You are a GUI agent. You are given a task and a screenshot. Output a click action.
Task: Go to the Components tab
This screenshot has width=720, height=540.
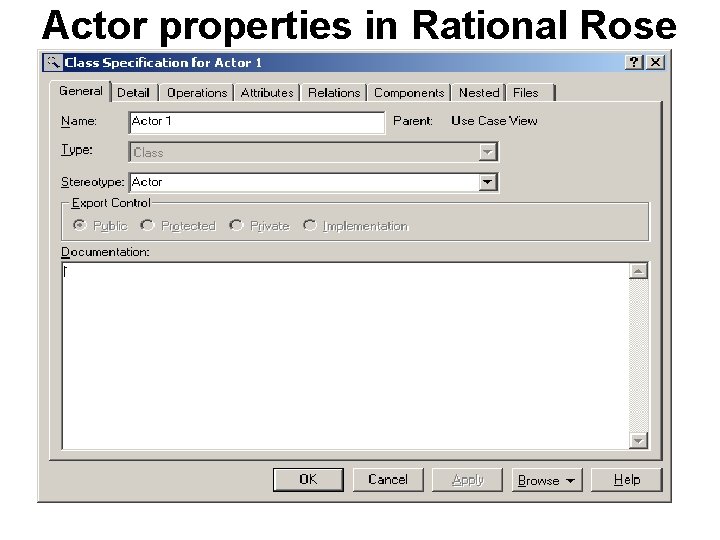[x=409, y=93]
